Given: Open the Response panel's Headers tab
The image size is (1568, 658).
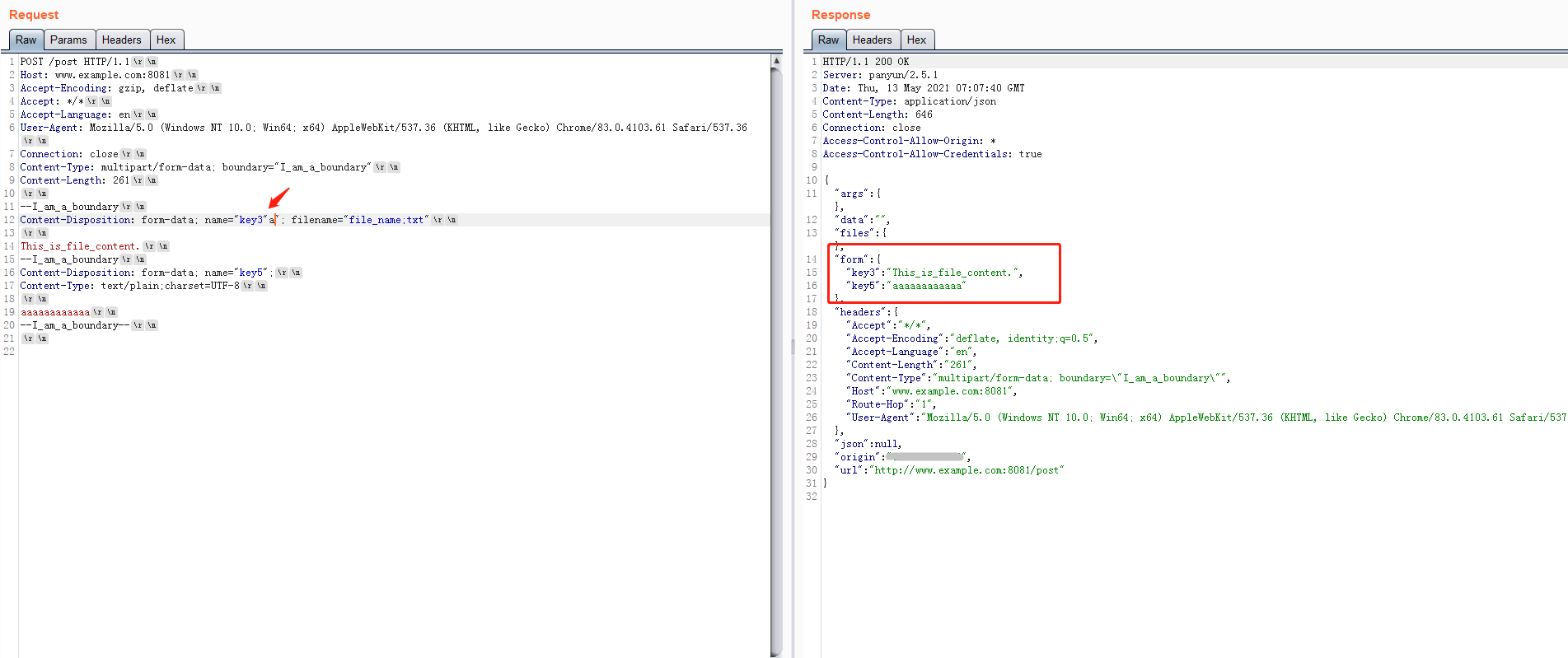Looking at the screenshot, I should pos(872,40).
